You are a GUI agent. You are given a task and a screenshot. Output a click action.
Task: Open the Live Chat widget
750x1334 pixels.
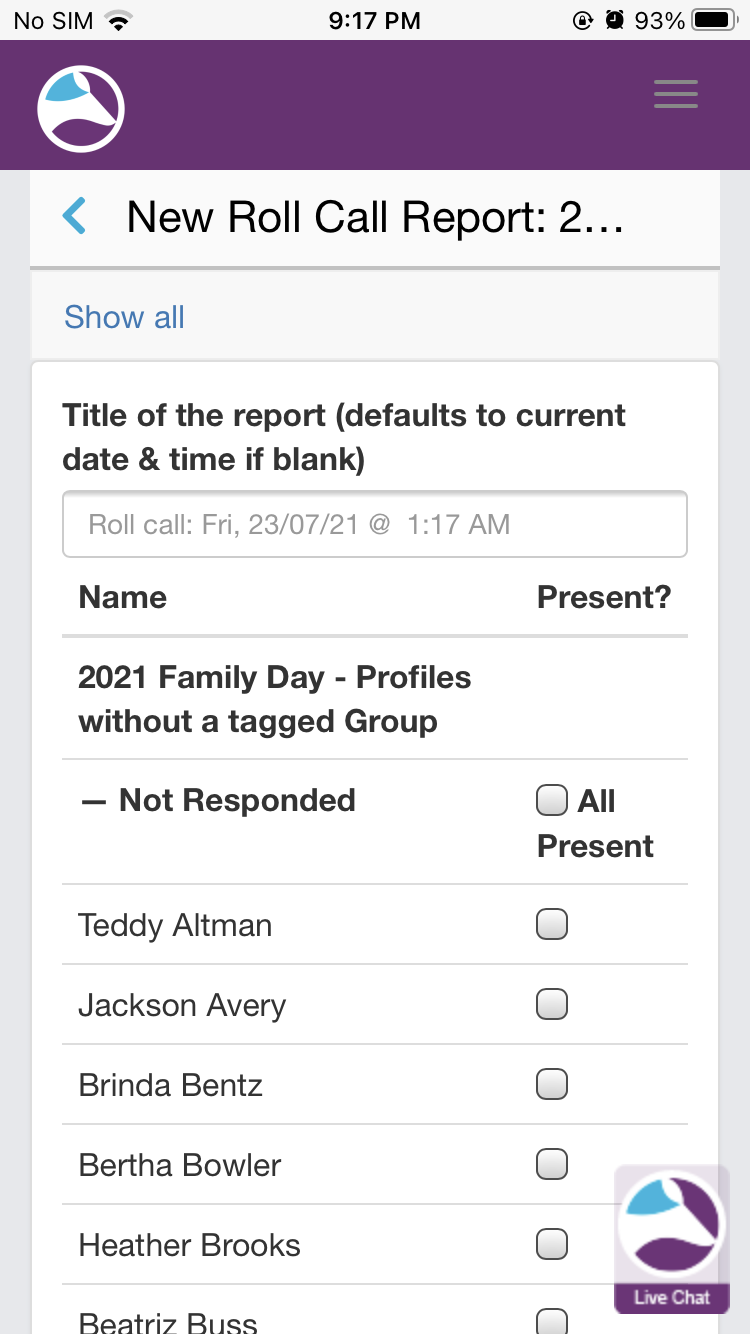(671, 1239)
